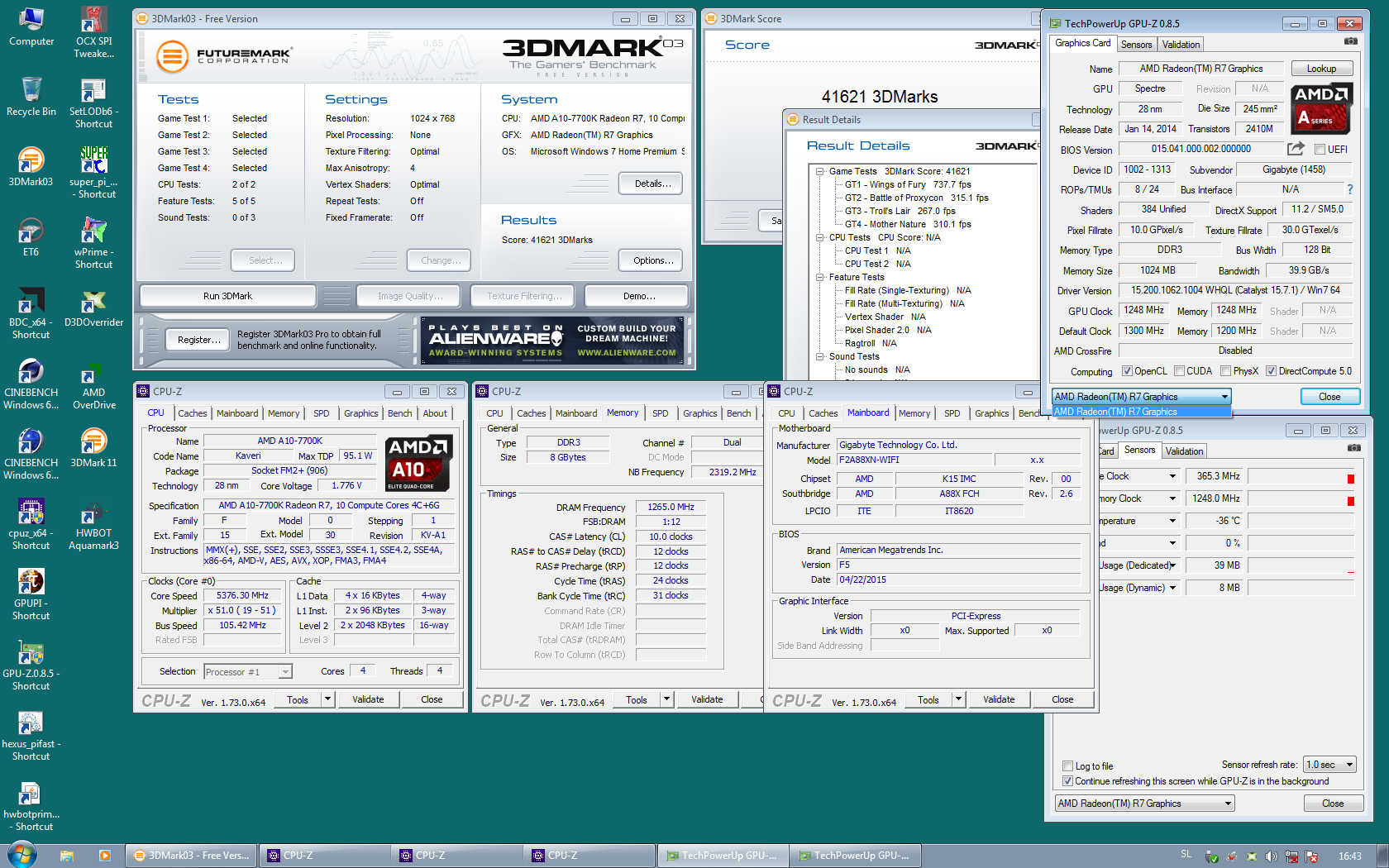This screenshot has height=868, width=1389.
Task: Switch to the Caches tab in first CPU-Z window
Action: 192,413
